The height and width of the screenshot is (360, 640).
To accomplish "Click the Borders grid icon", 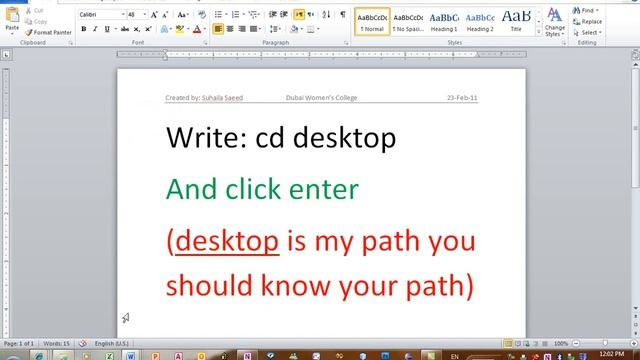I will coord(311,29).
